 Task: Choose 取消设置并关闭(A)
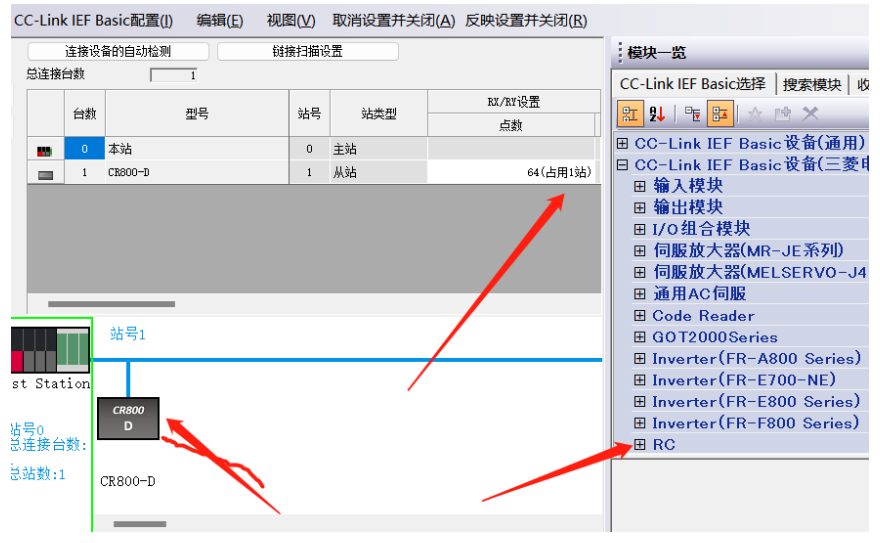[x=393, y=21]
